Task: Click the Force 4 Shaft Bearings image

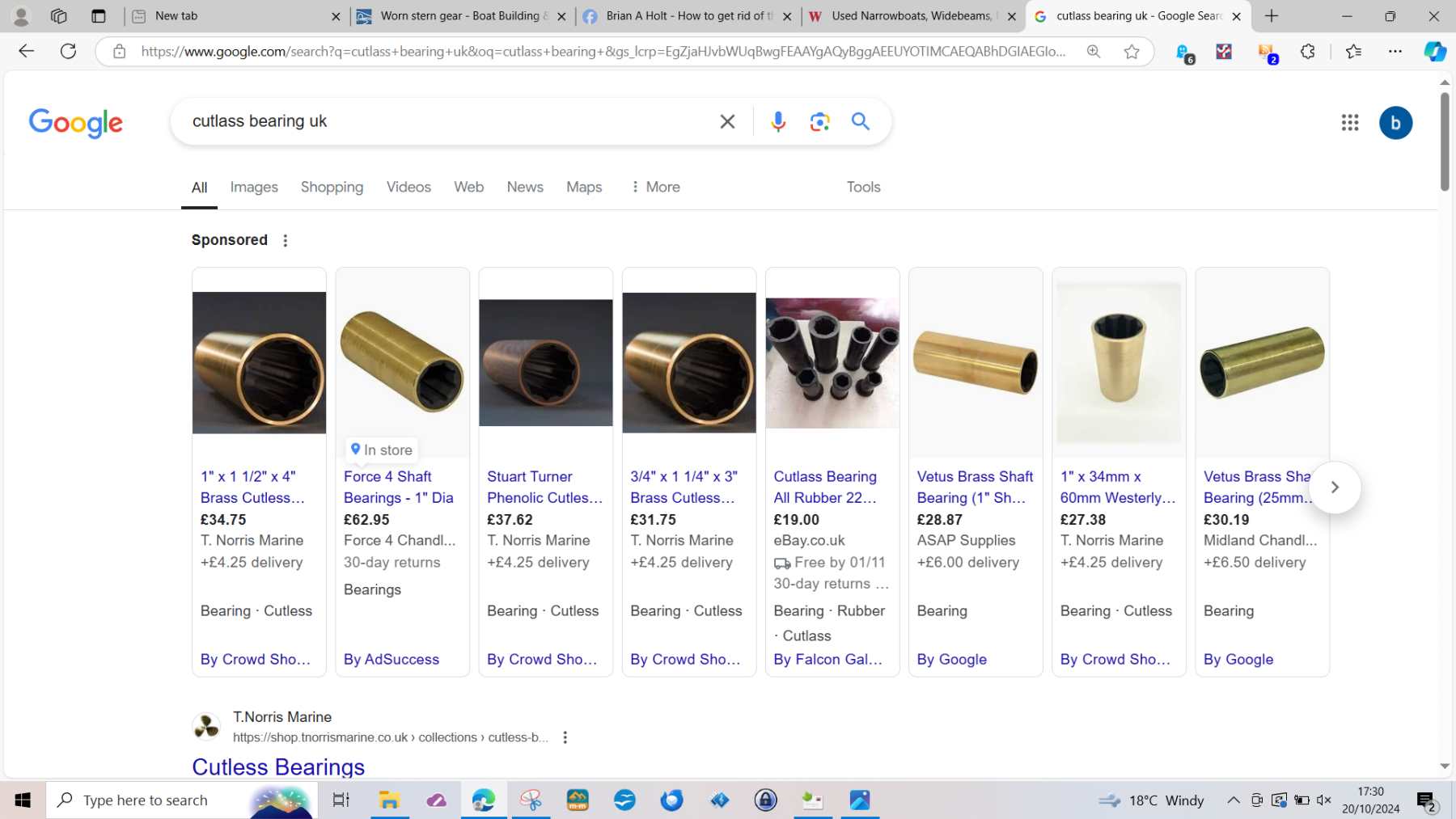Action: 402,361
